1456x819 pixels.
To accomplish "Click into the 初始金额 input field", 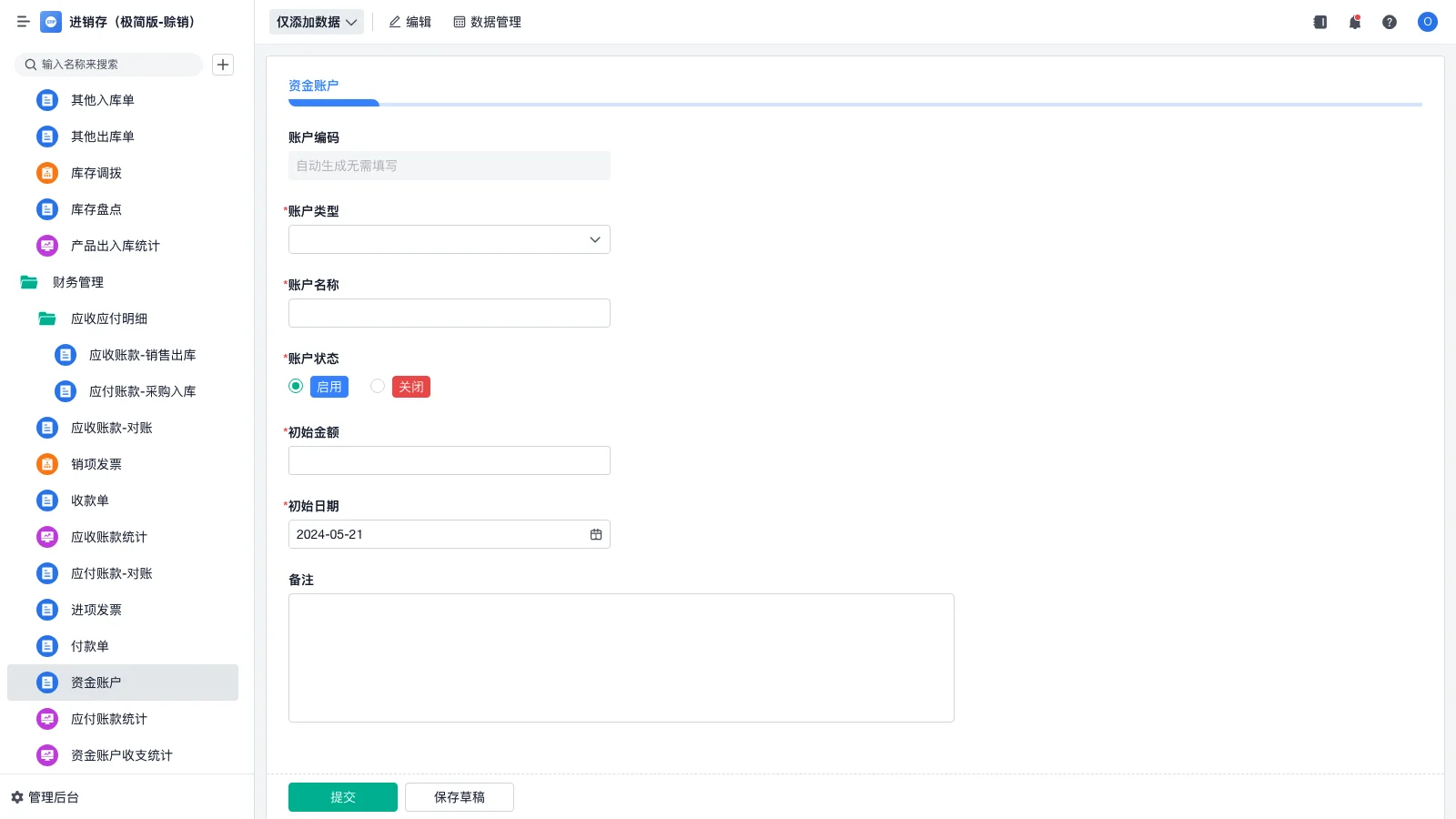I will point(450,460).
